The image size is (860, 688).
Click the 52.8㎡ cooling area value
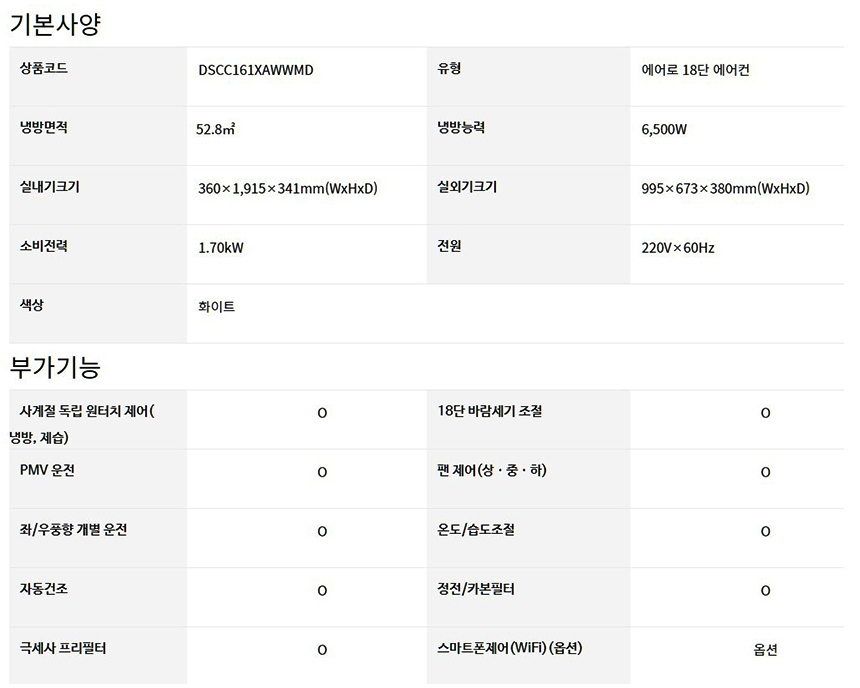click(216, 129)
